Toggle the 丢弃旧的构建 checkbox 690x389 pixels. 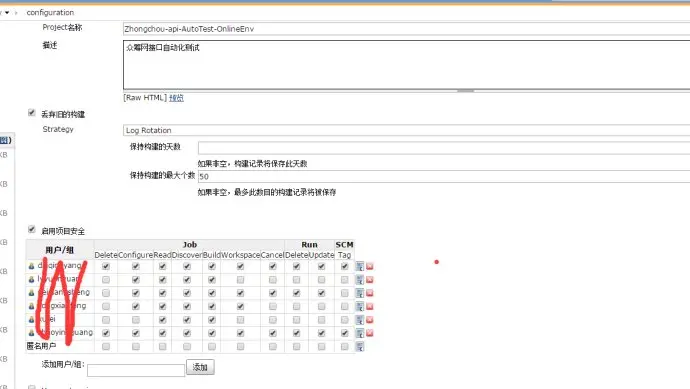(x=31, y=113)
